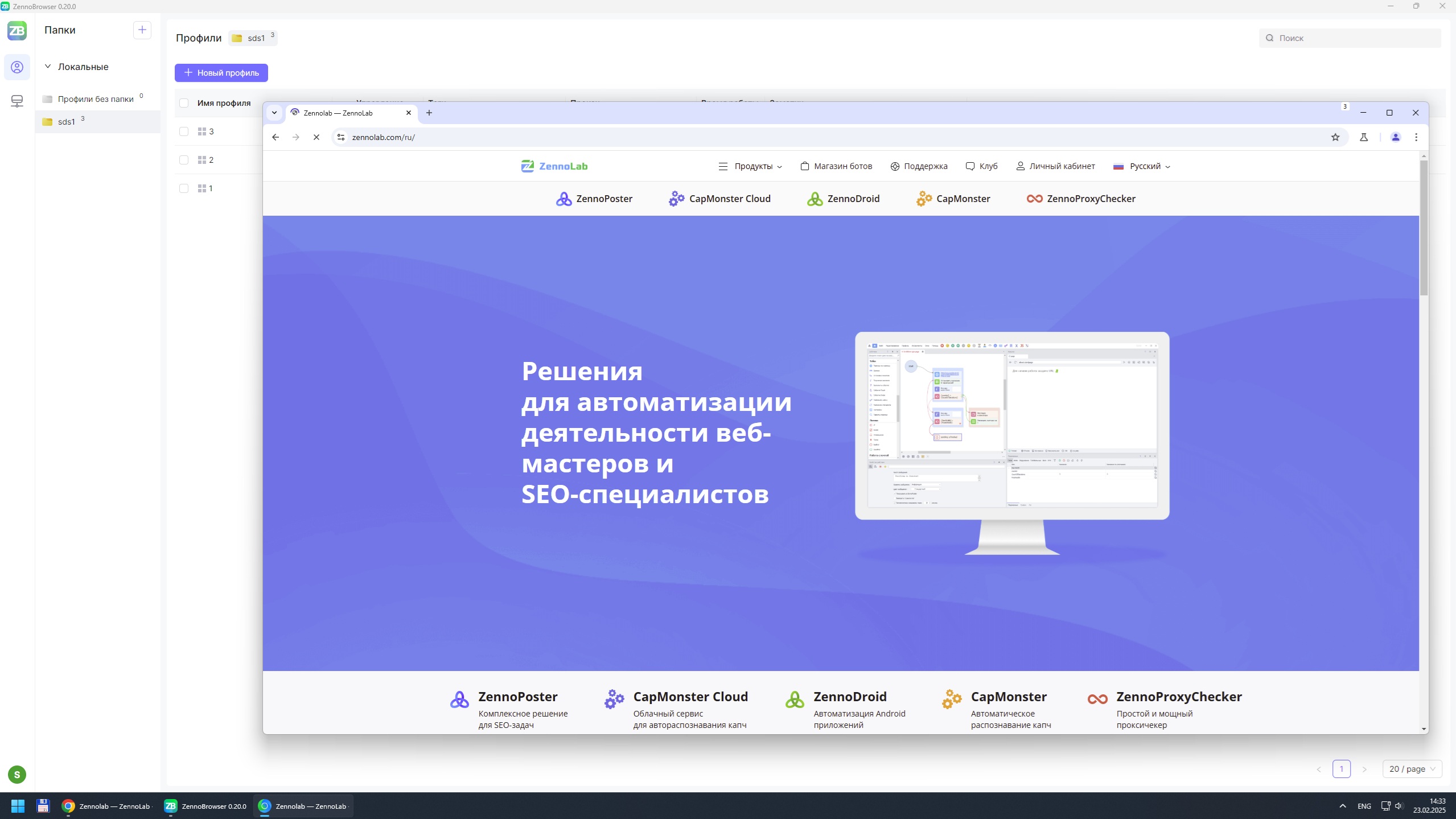Open the tab search dropdown arrow
This screenshot has width=1456, height=819.
click(274, 113)
